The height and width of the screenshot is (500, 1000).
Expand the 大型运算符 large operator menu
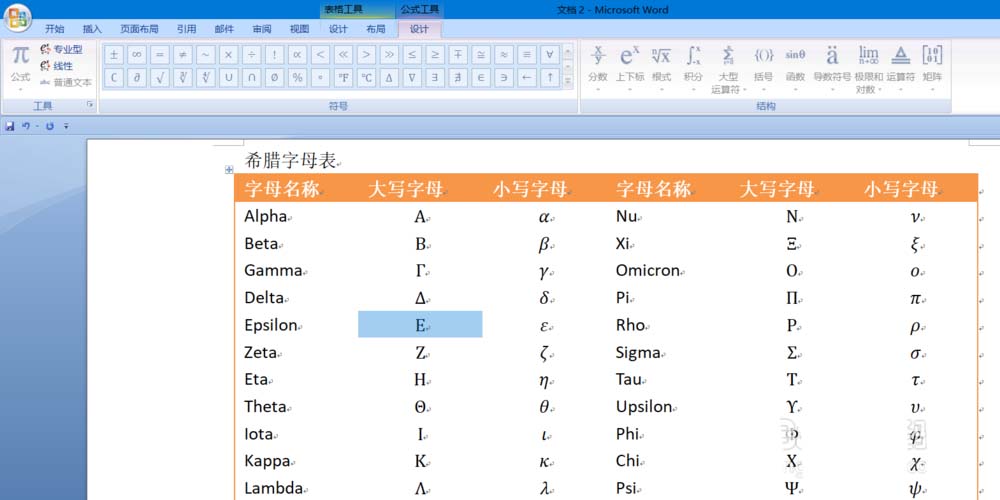pos(728,70)
